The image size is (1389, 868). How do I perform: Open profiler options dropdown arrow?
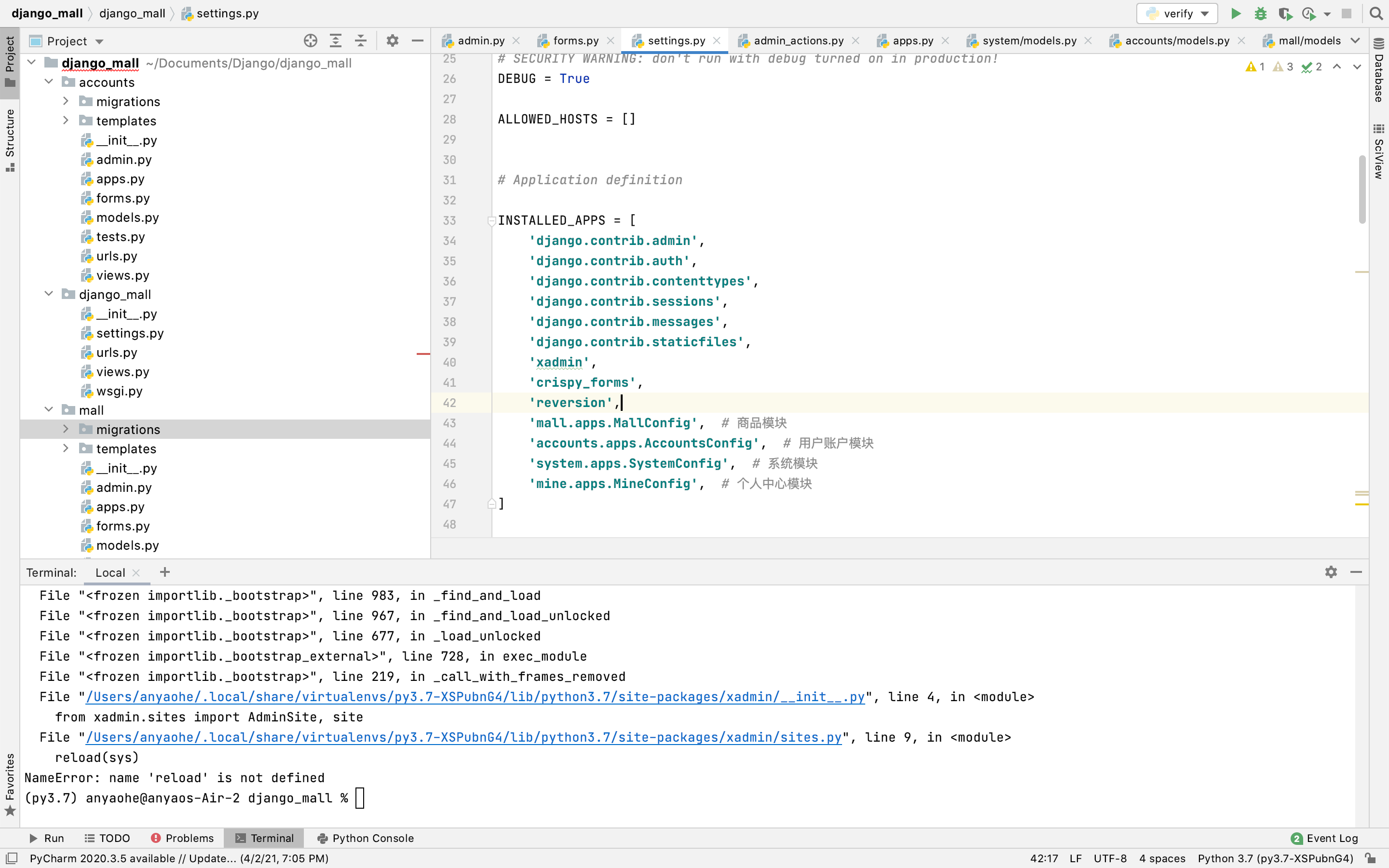point(1327,14)
